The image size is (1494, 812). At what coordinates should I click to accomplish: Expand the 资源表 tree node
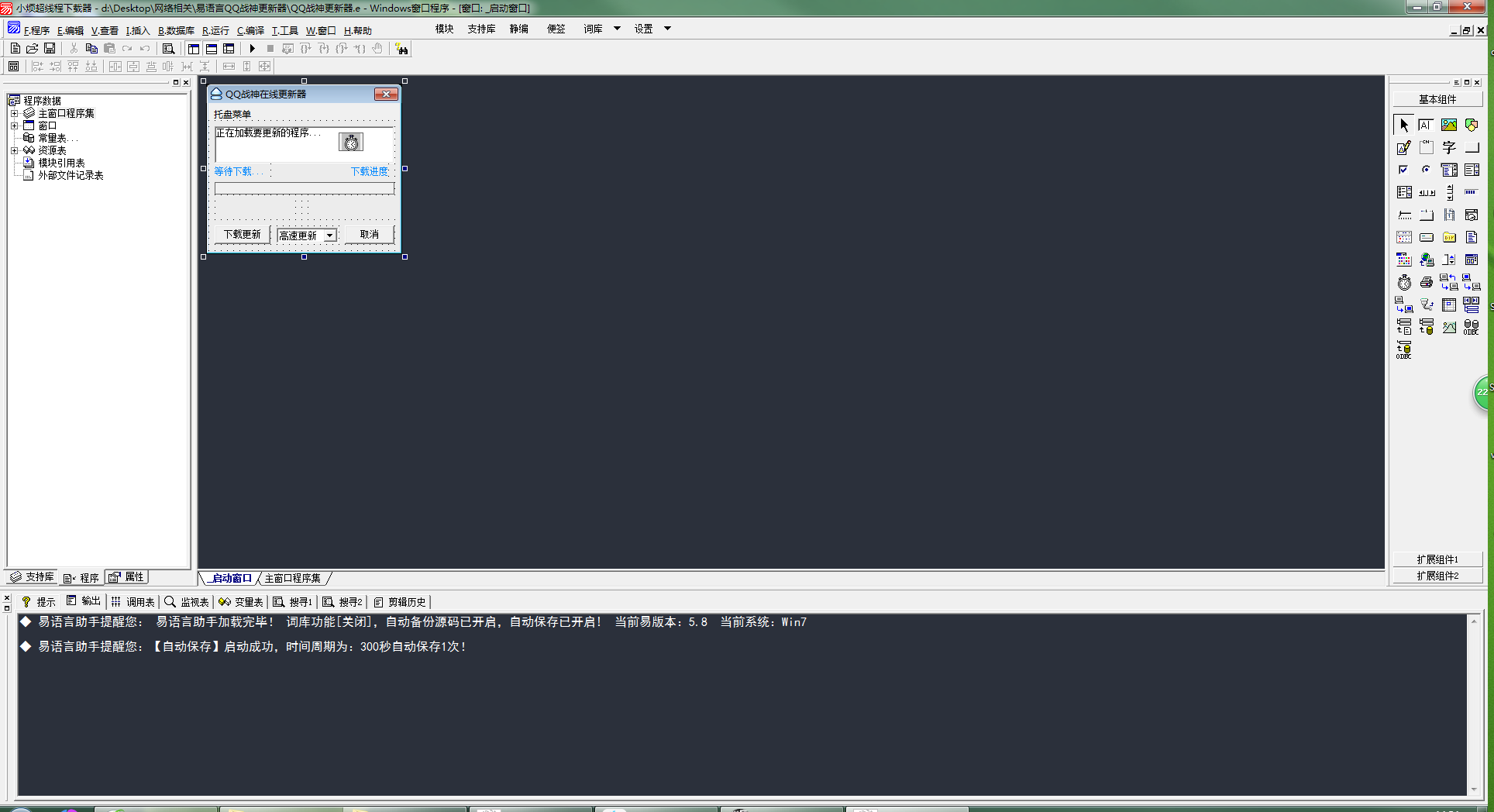tap(14, 150)
